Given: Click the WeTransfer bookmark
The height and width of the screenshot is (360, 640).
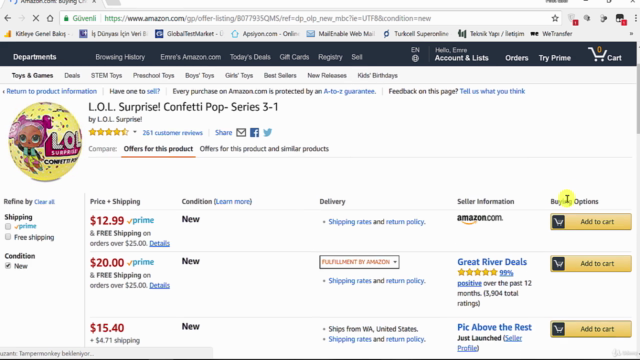Looking at the screenshot, I should [x=551, y=34].
